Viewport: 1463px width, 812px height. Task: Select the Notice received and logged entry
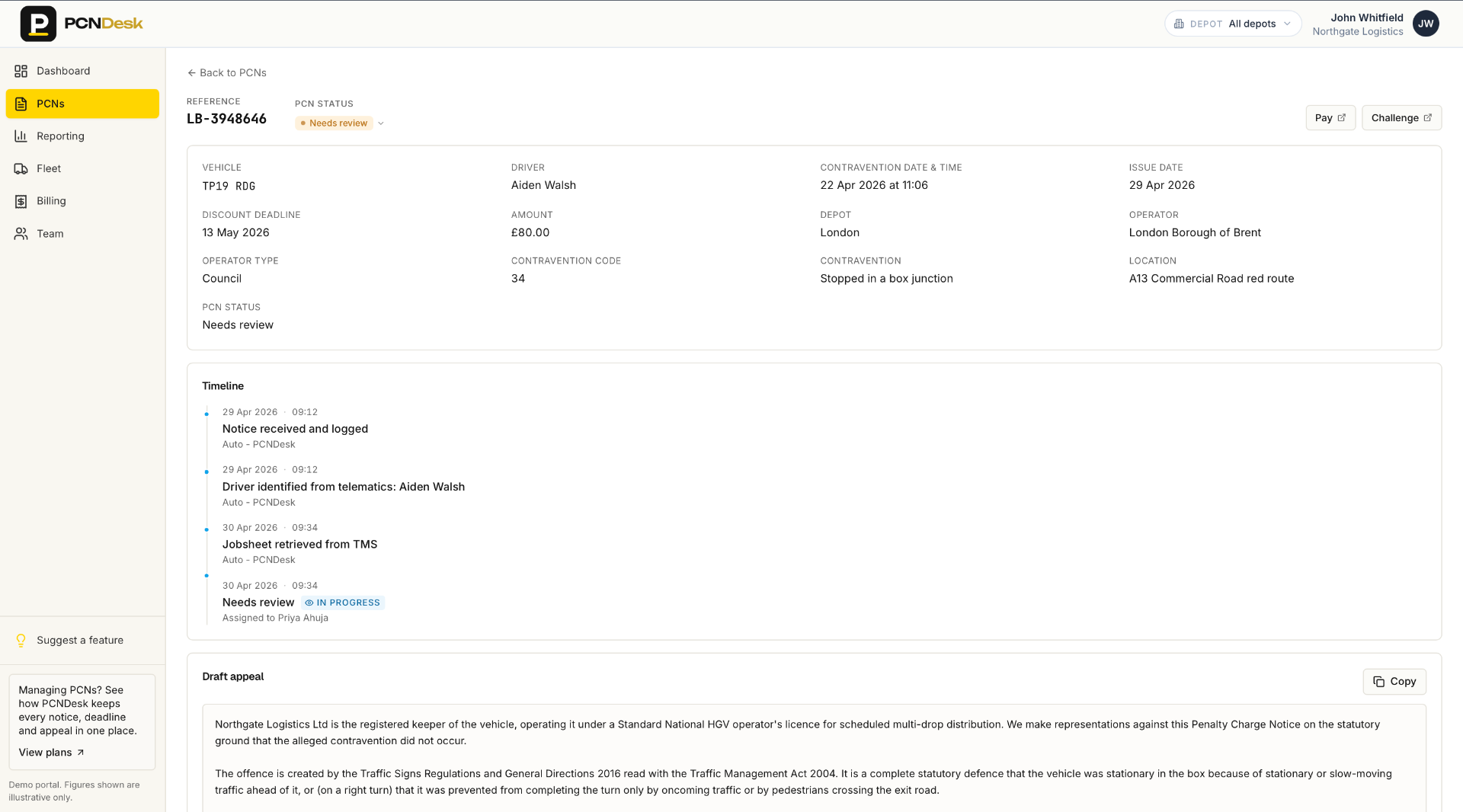pos(295,429)
